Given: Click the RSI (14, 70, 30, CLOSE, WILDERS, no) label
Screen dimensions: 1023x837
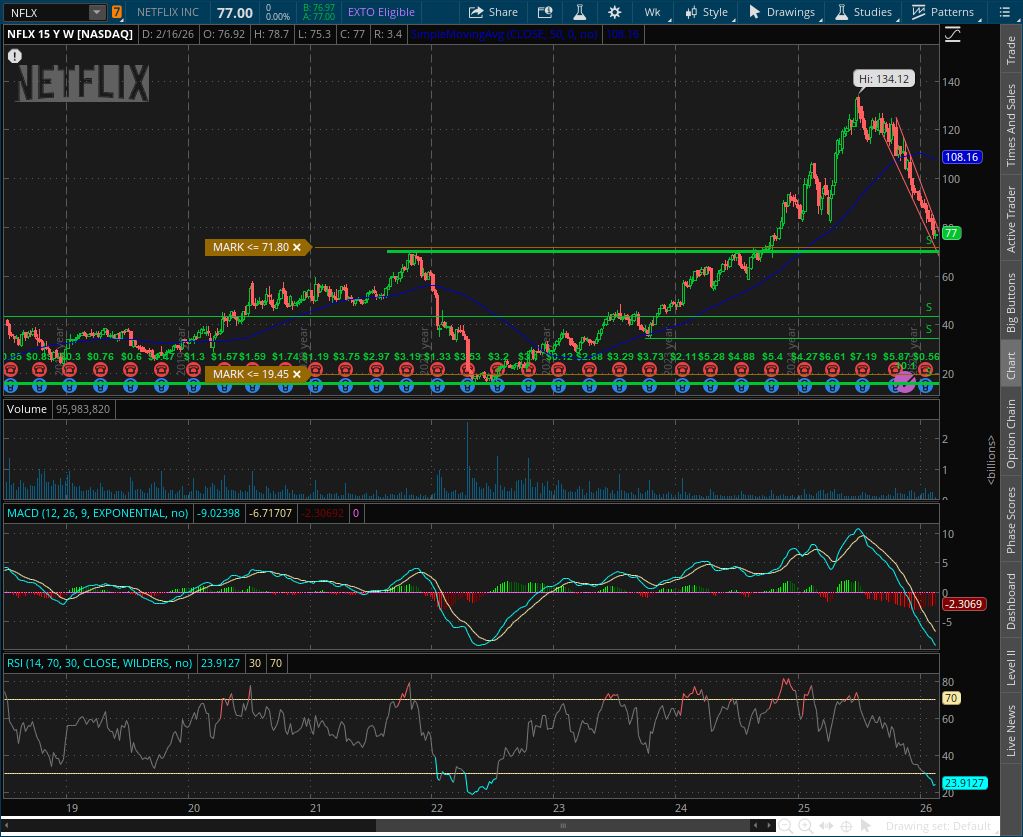Looking at the screenshot, I should (100, 663).
